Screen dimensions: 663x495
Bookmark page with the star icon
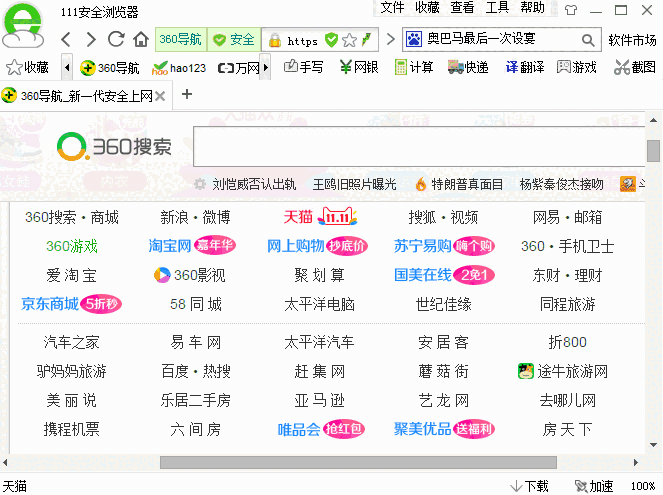pyautogui.click(x=349, y=41)
